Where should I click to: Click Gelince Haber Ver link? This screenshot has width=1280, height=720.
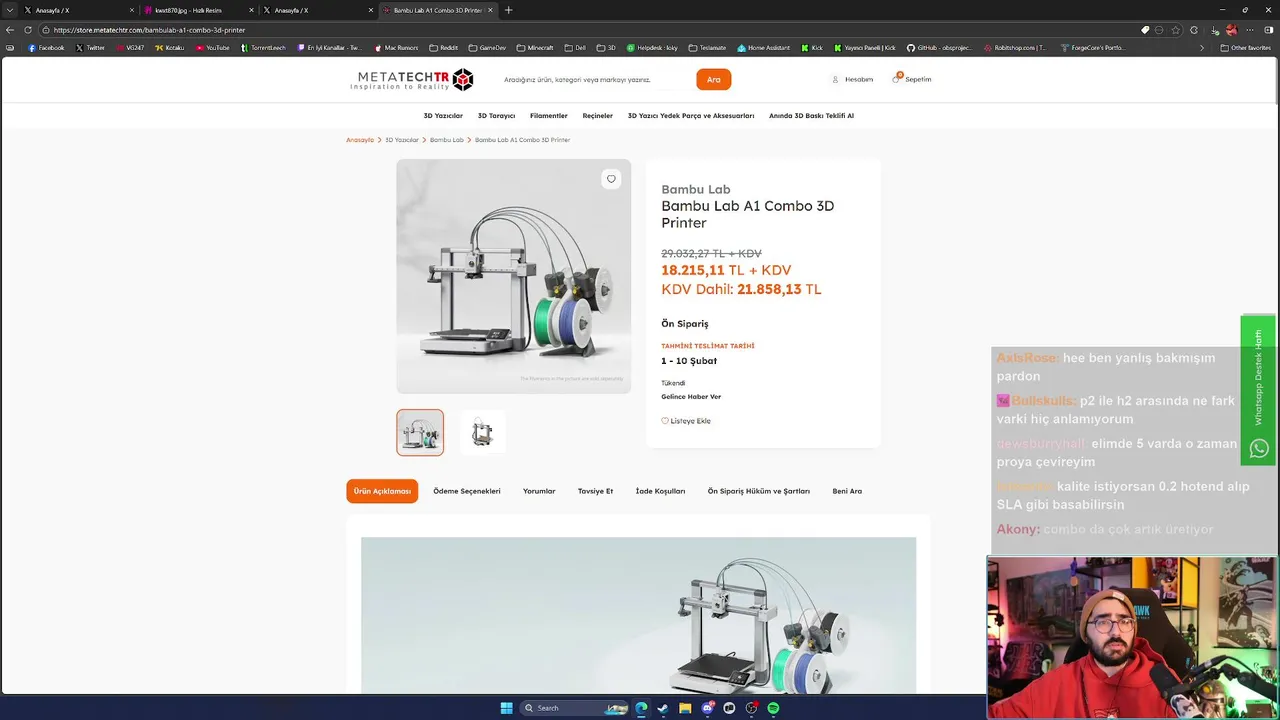(x=691, y=397)
